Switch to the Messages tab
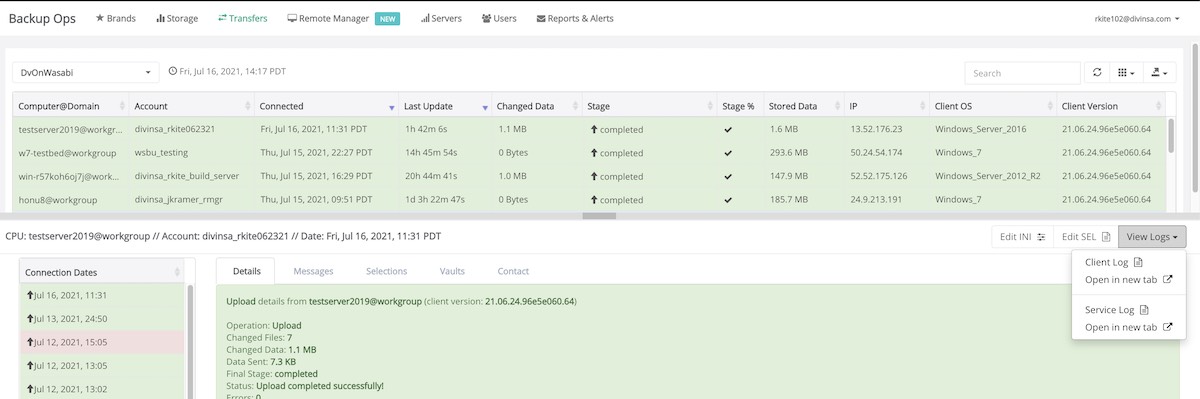The image size is (1200, 399). point(313,271)
